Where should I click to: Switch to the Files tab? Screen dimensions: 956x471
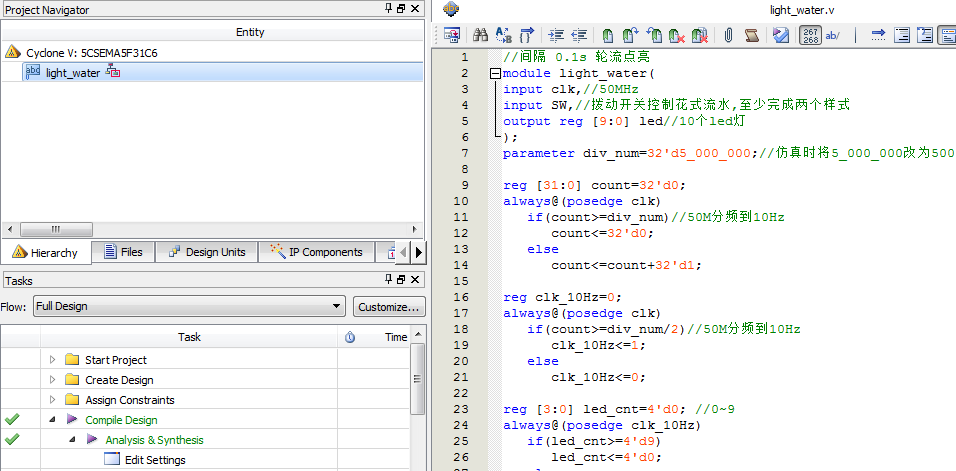click(124, 252)
